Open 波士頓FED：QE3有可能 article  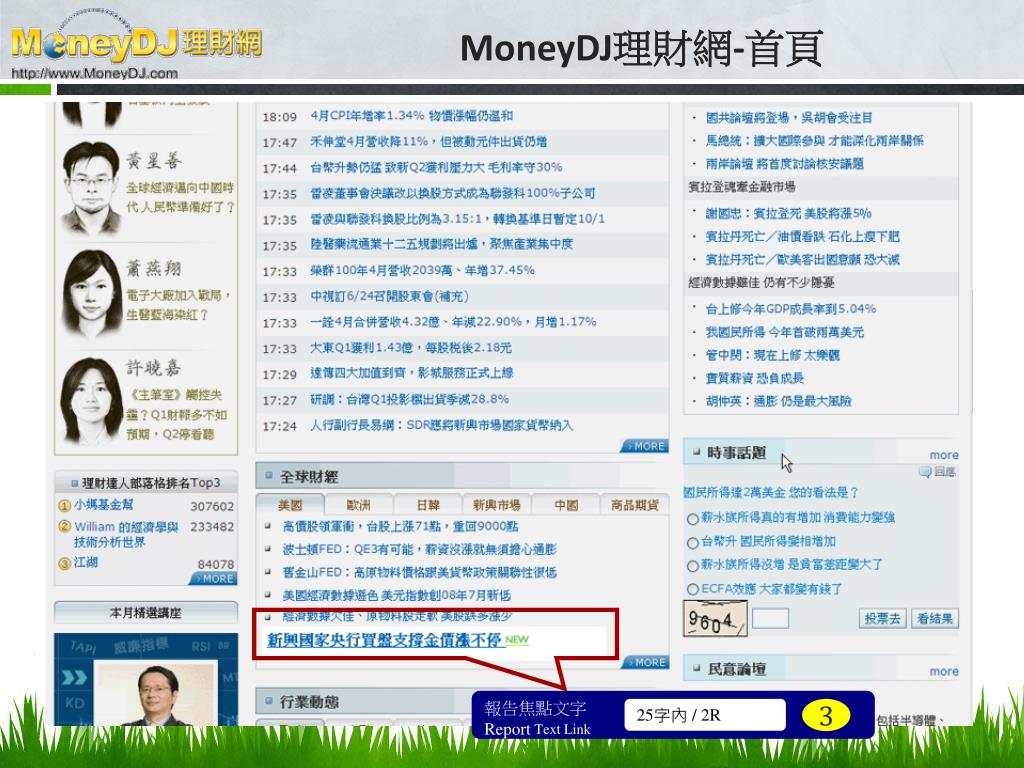pos(419,550)
